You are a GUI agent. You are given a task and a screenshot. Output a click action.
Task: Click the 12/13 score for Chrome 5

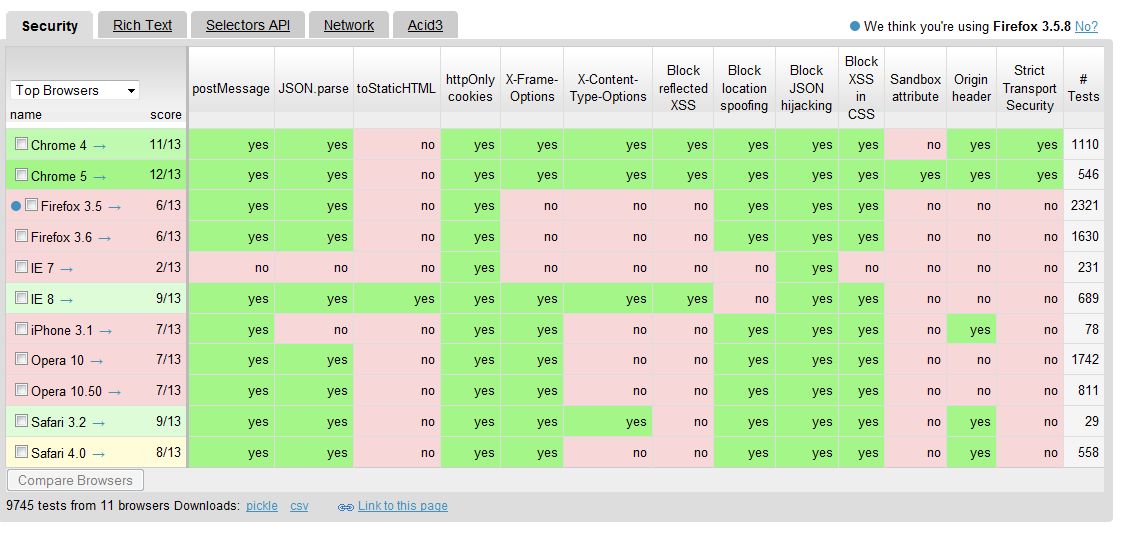[166, 174]
